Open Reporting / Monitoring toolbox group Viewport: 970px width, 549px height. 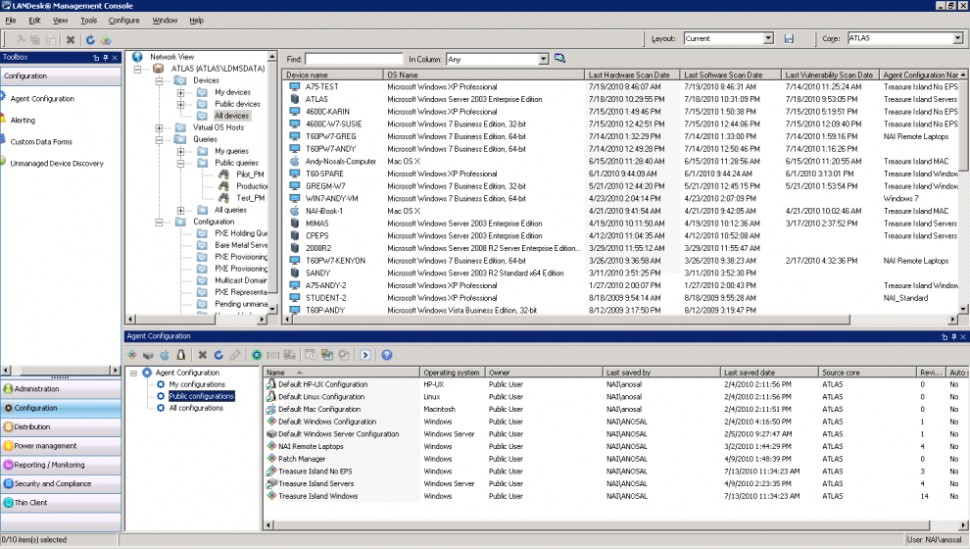click(61, 465)
